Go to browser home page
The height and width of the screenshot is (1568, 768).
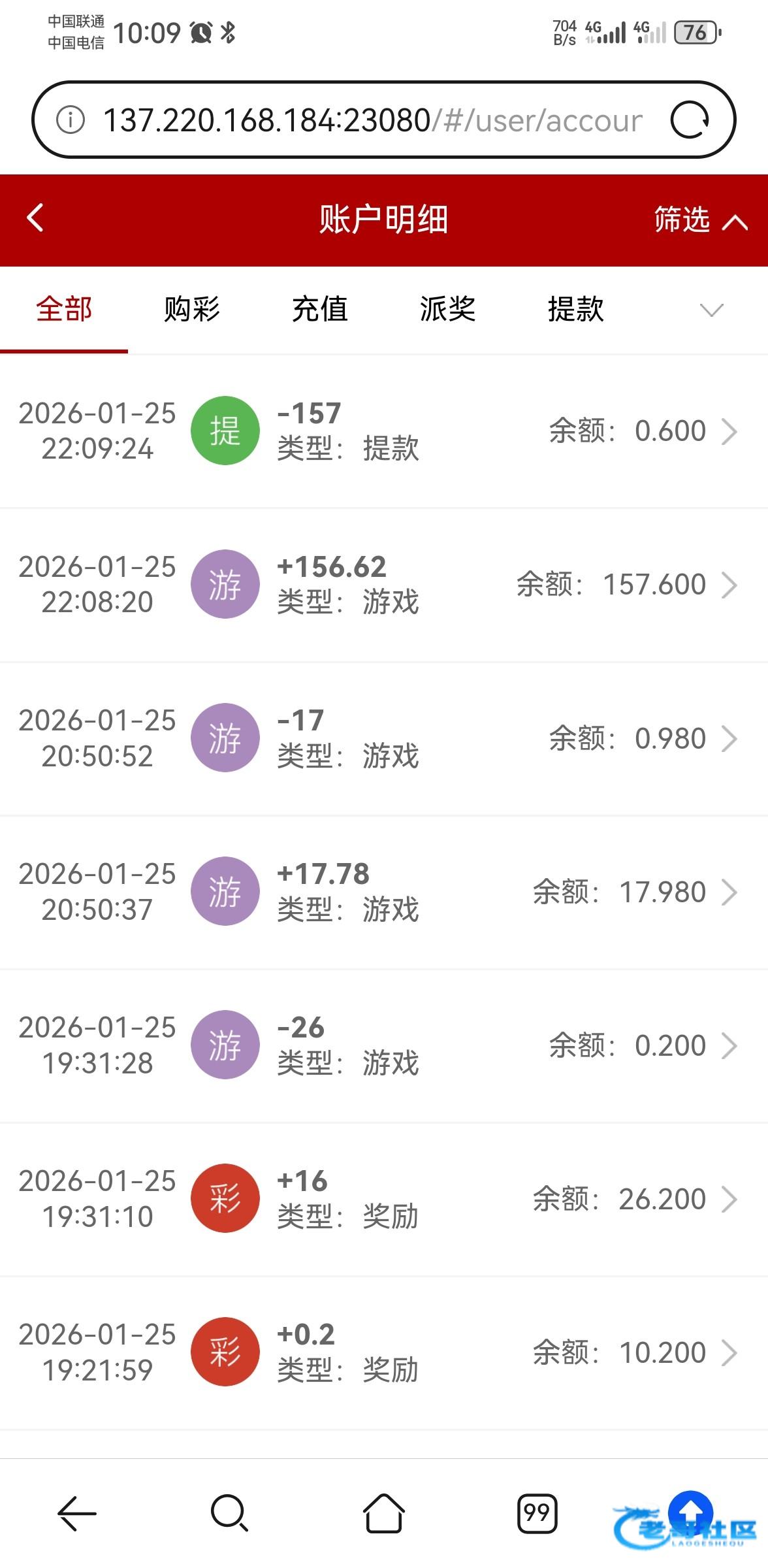click(x=383, y=1513)
